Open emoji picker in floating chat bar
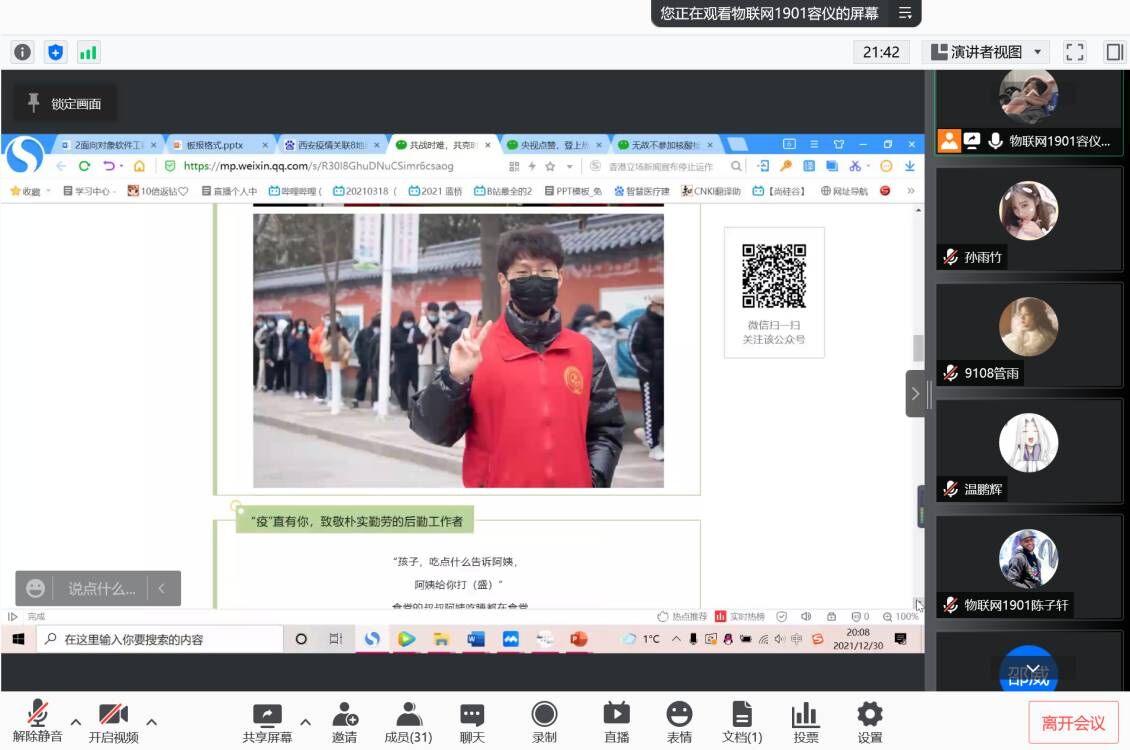The height and width of the screenshot is (750, 1130). pyautogui.click(x=35, y=589)
